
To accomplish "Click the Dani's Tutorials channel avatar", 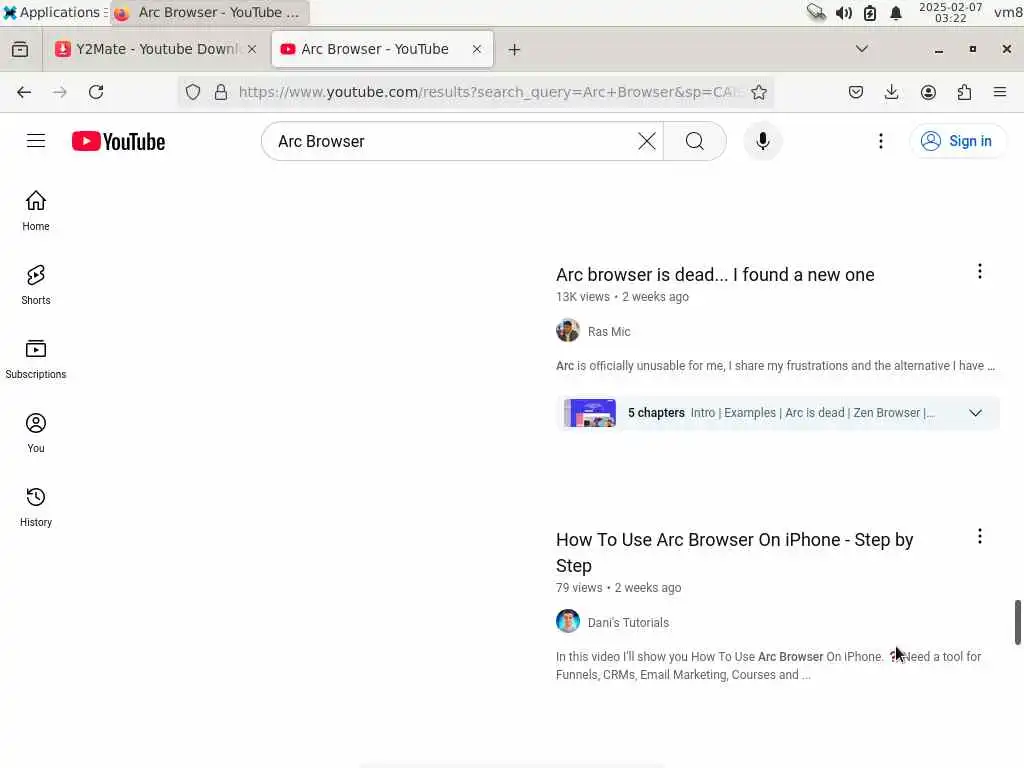I will 568,622.
